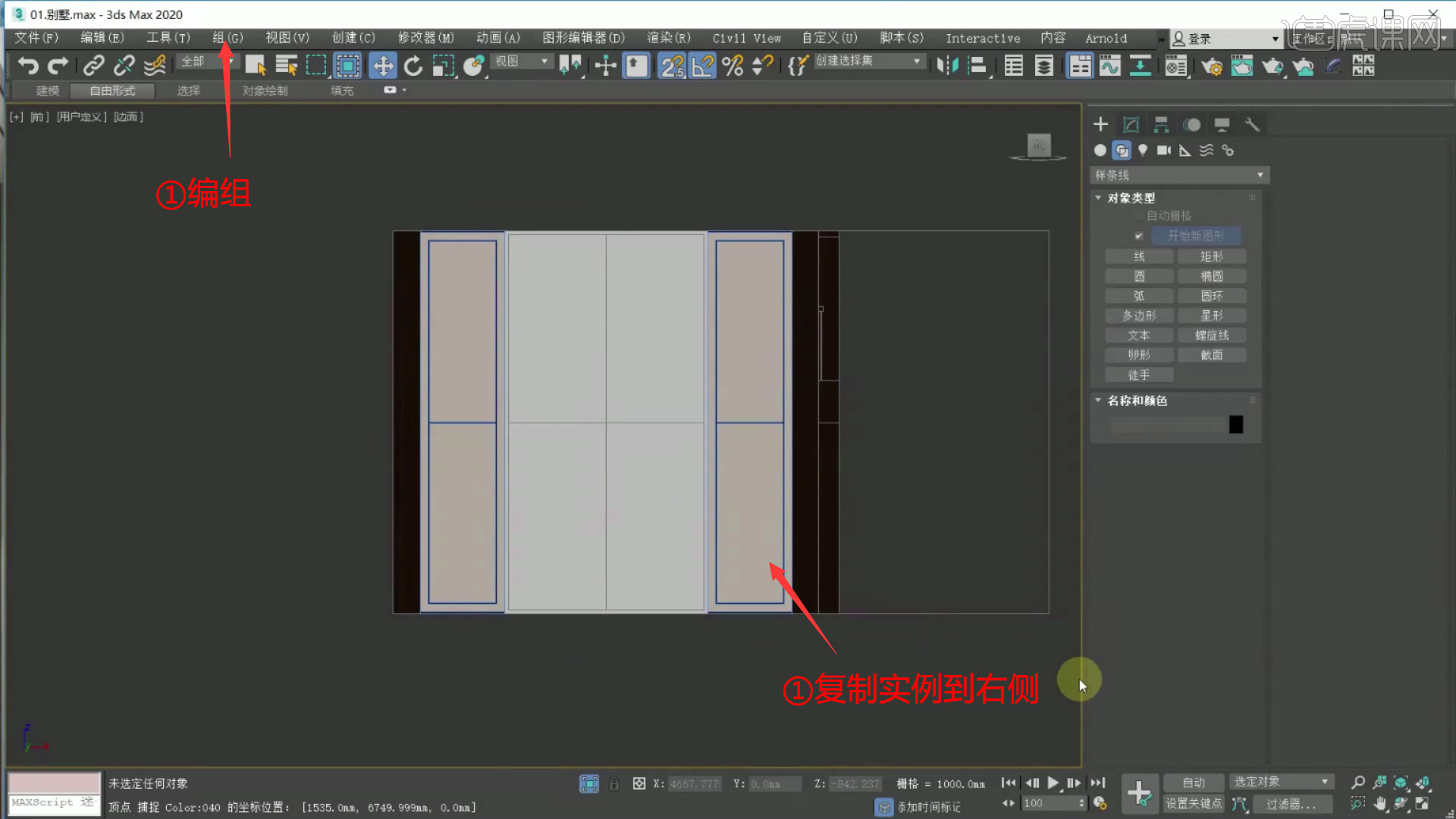
Task: Open the Curve Editor icon
Action: tap(1110, 66)
